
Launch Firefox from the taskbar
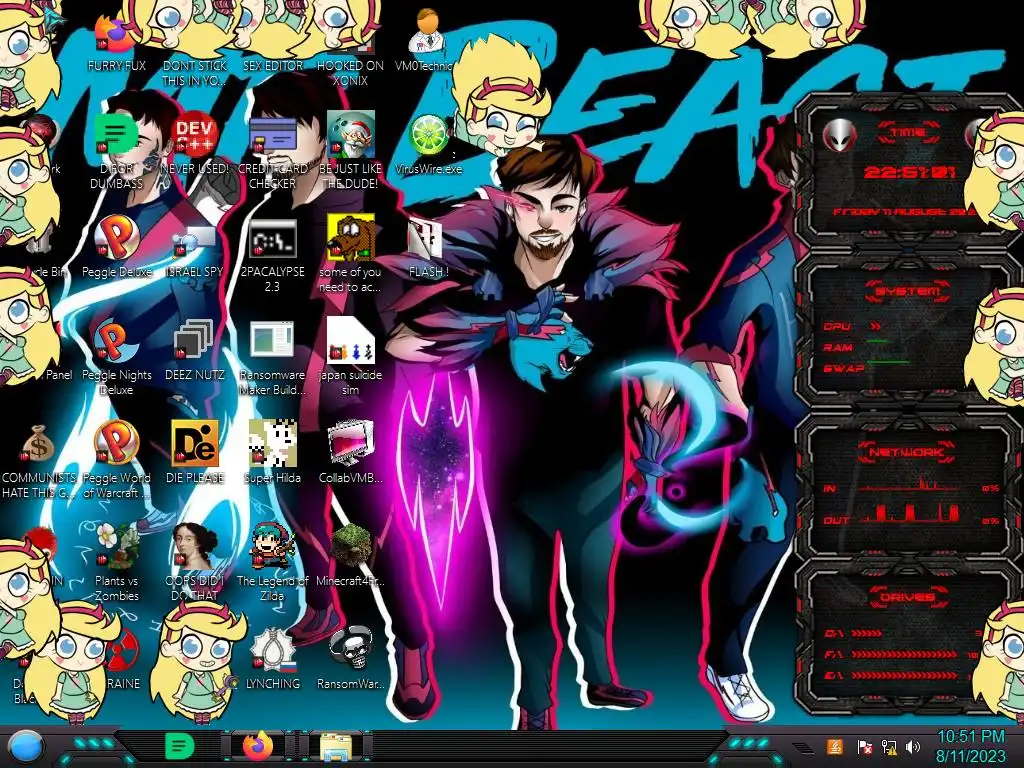[258, 746]
